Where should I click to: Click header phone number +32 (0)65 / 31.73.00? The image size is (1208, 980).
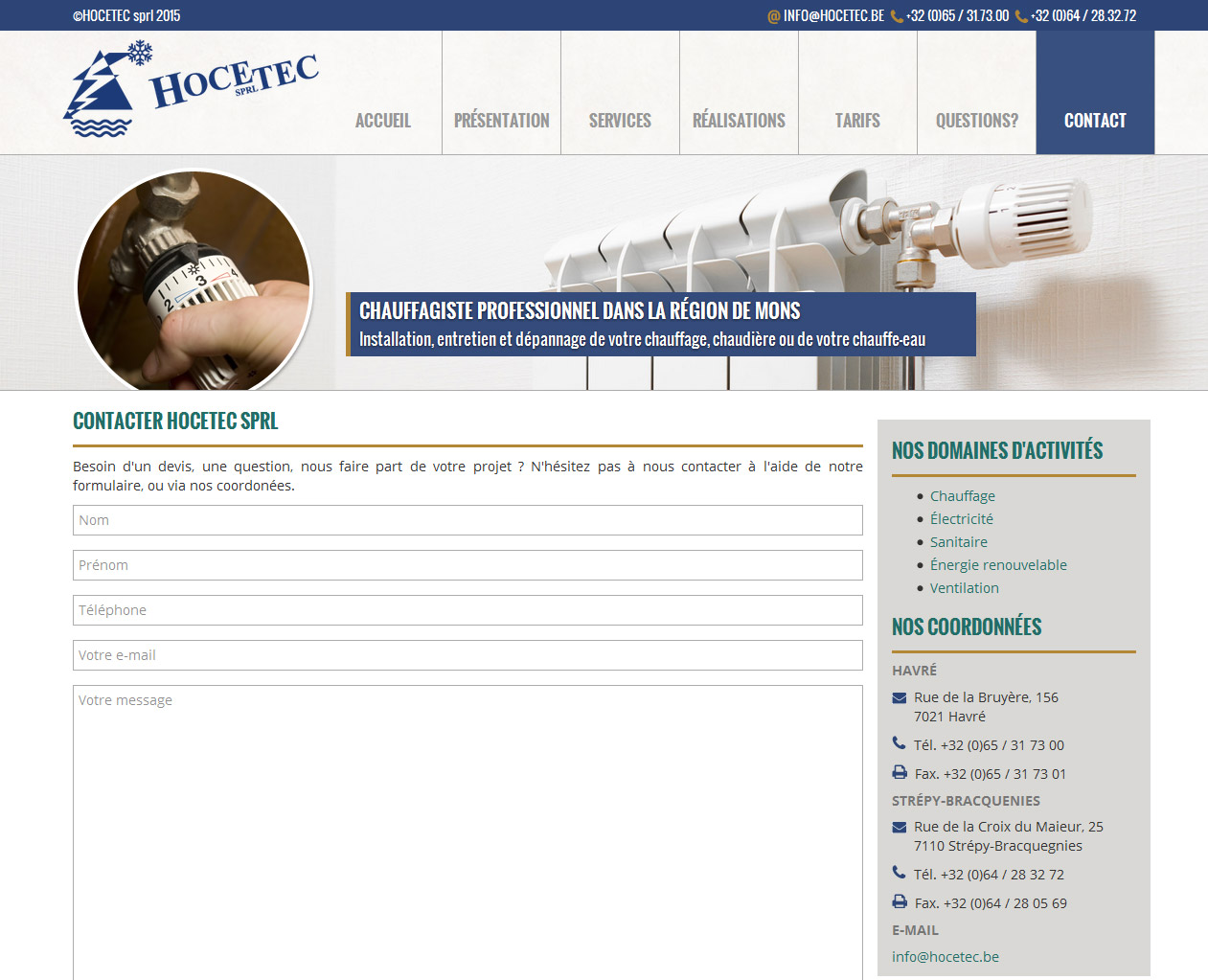coord(957,16)
